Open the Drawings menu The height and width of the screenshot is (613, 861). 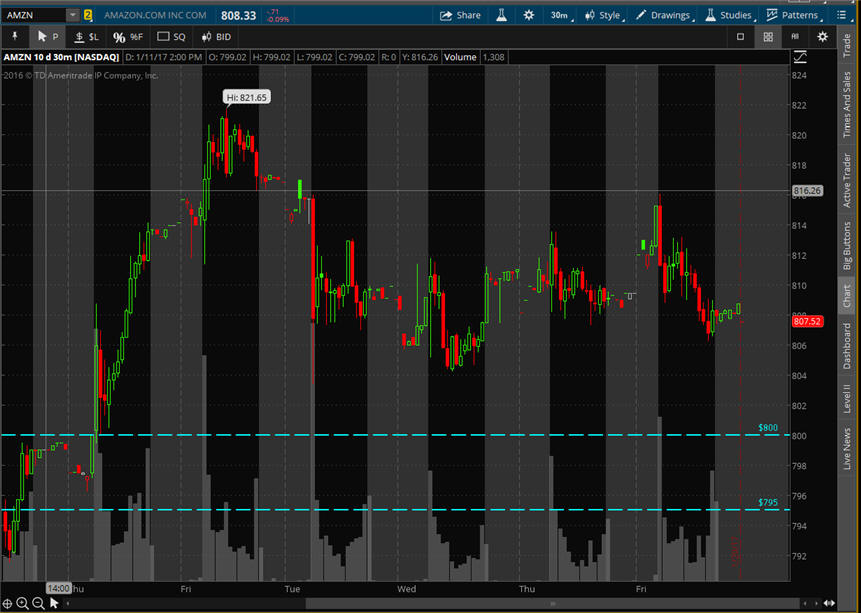(664, 15)
